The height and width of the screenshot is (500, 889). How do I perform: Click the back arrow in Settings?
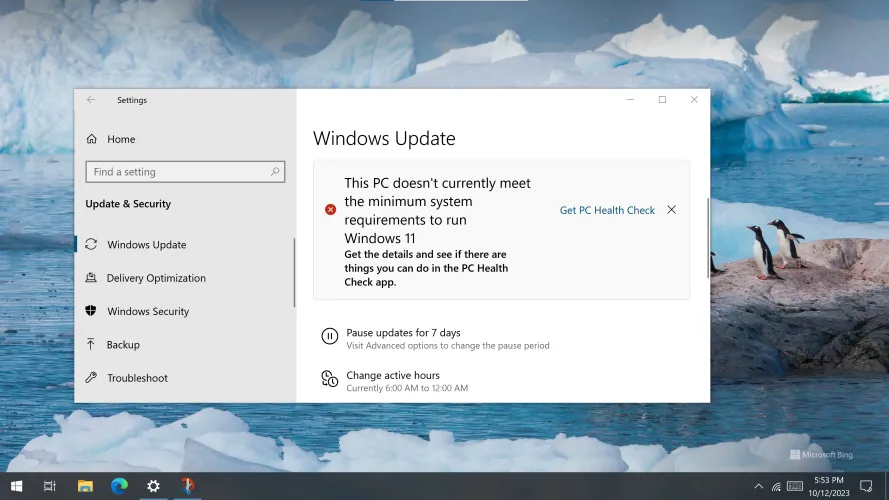[x=91, y=100]
